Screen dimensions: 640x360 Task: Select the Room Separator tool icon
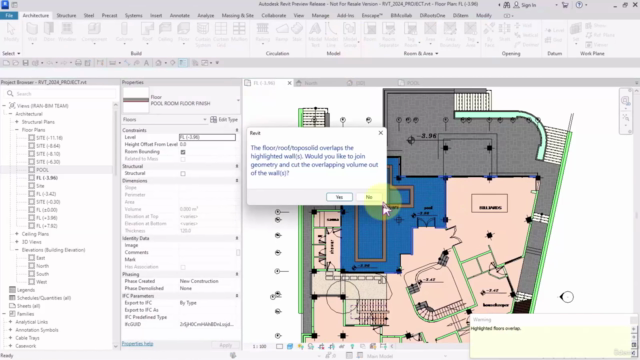pos(389,29)
